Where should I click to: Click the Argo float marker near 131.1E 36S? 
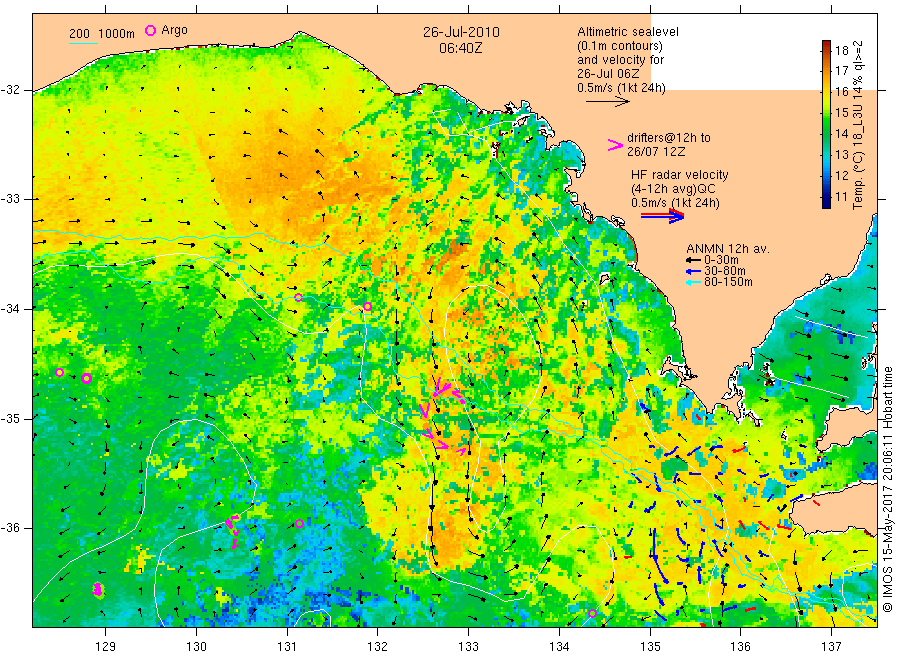click(x=299, y=523)
